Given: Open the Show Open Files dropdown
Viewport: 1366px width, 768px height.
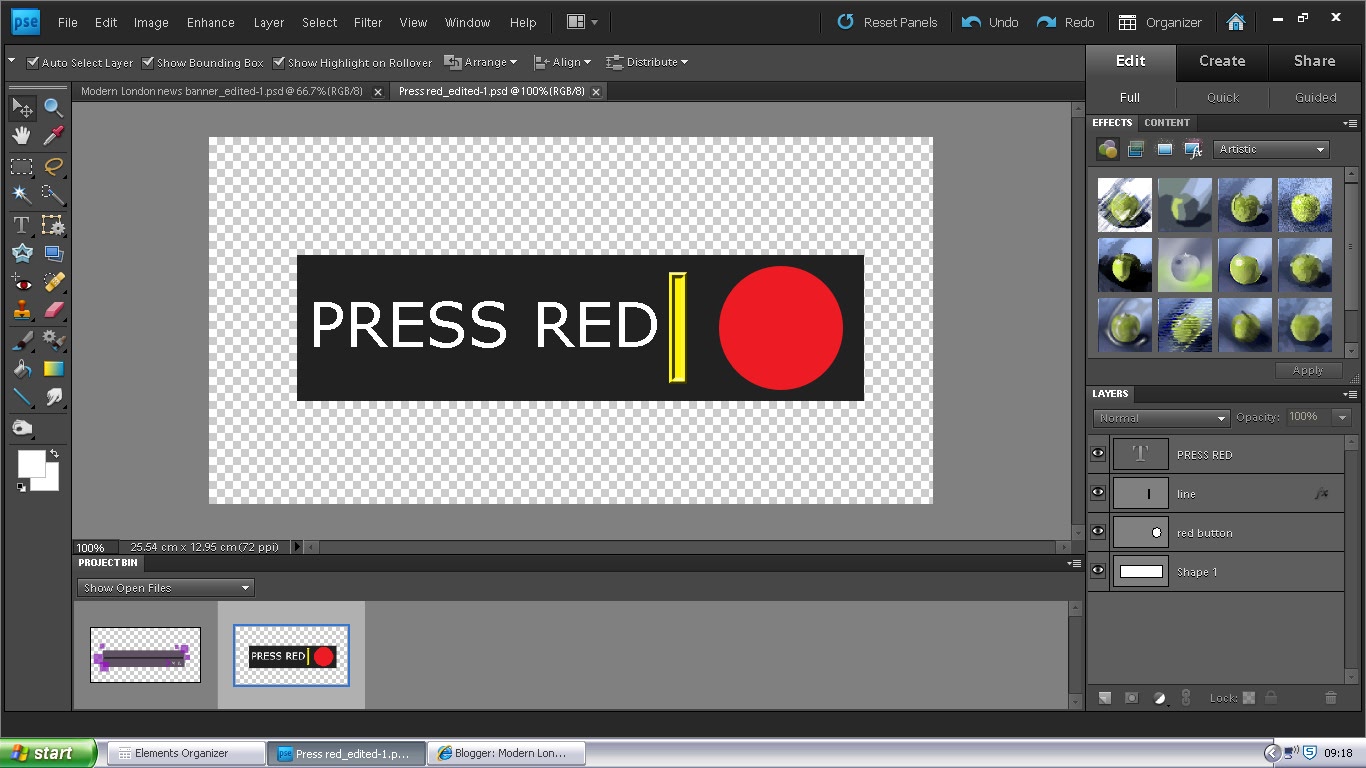Looking at the screenshot, I should [x=165, y=587].
